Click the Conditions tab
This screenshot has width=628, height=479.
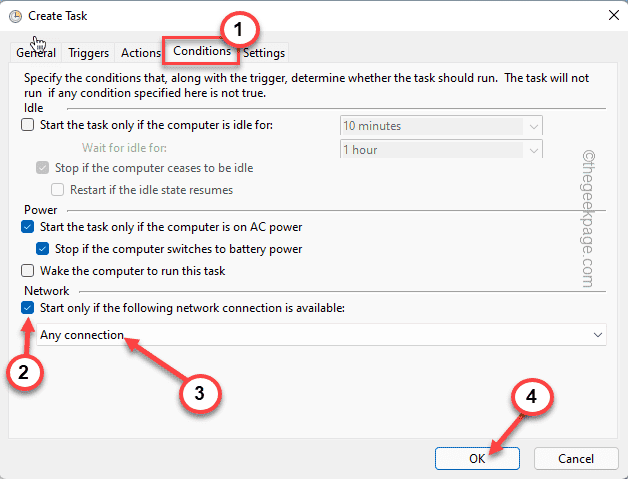(x=202, y=50)
